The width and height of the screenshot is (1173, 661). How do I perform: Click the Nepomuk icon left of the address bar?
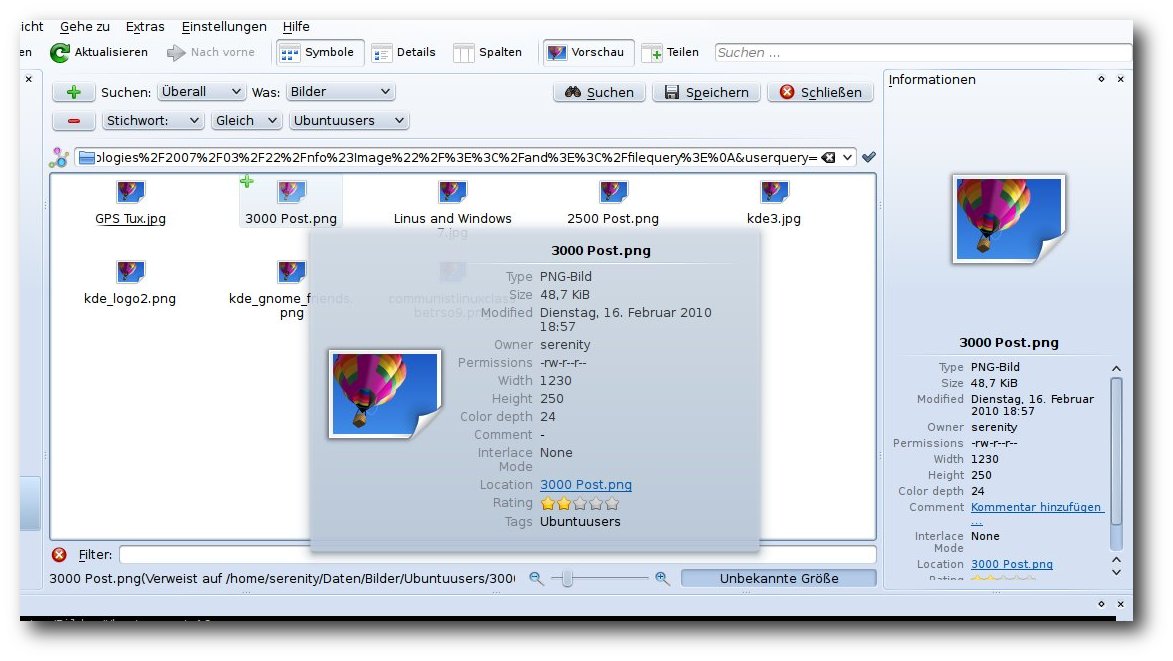(x=59, y=158)
